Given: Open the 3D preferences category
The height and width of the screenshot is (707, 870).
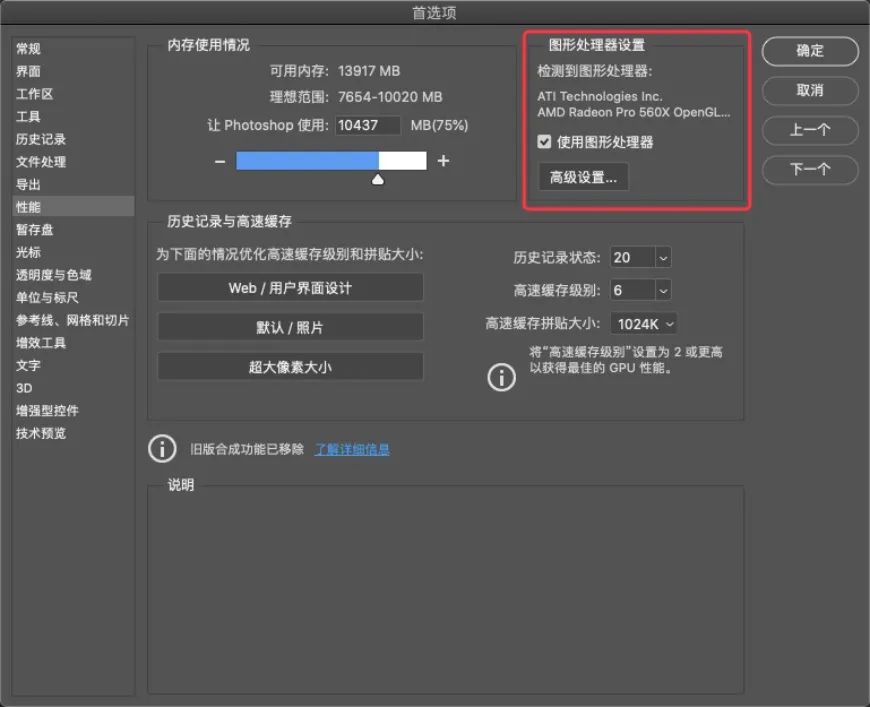Looking at the screenshot, I should (x=73, y=388).
